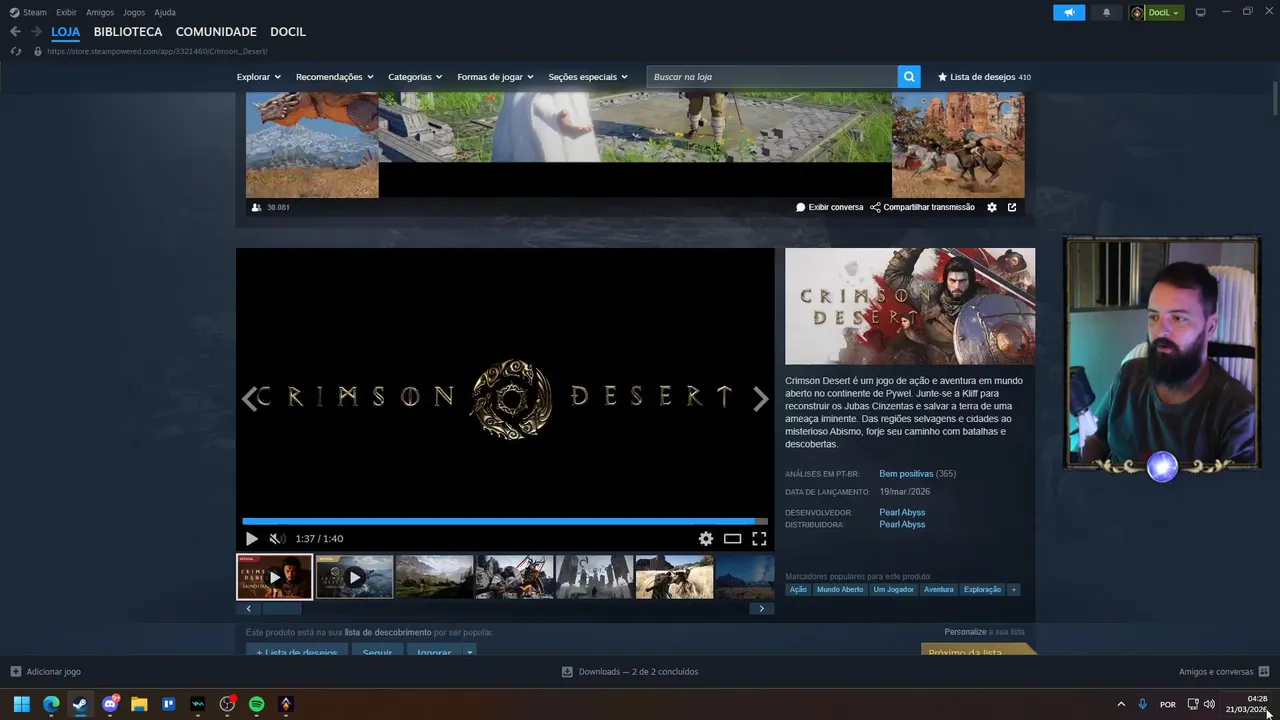Open the Windows Start menu
The image size is (1280, 720).
(x=21, y=704)
